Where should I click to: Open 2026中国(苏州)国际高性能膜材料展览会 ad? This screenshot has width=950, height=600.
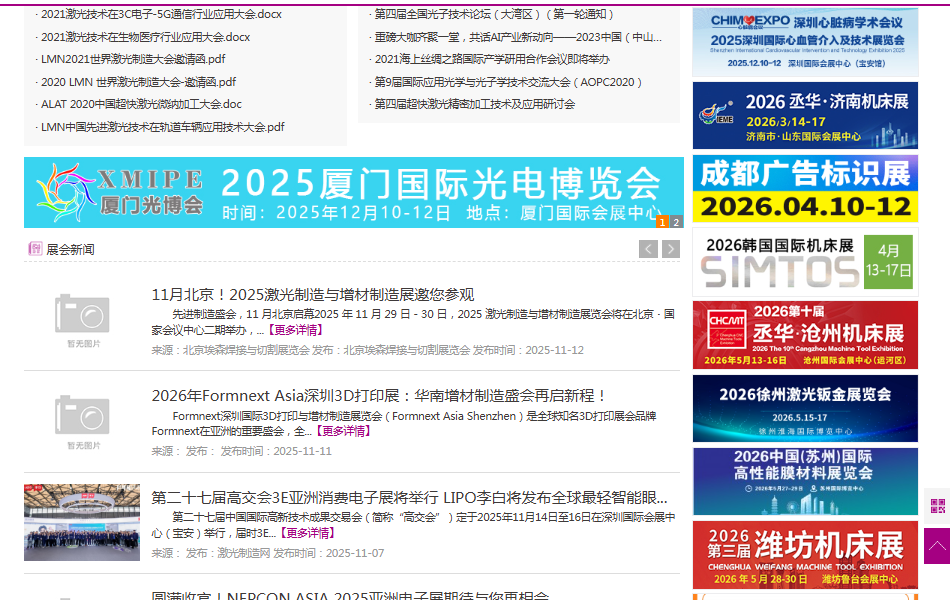pyautogui.click(x=805, y=482)
